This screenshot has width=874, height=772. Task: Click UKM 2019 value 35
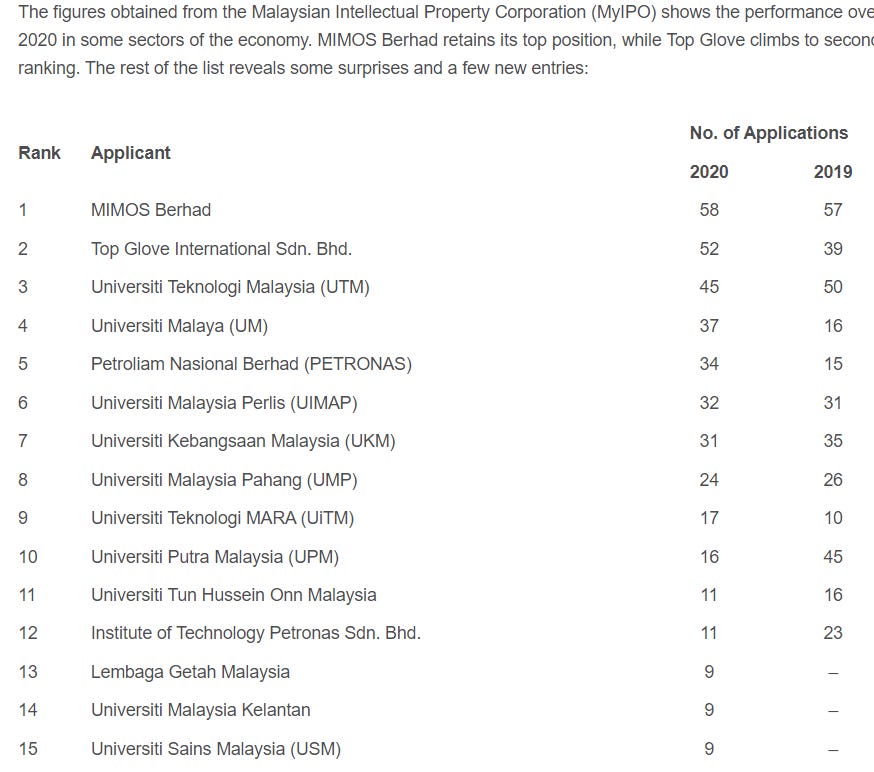tap(833, 441)
